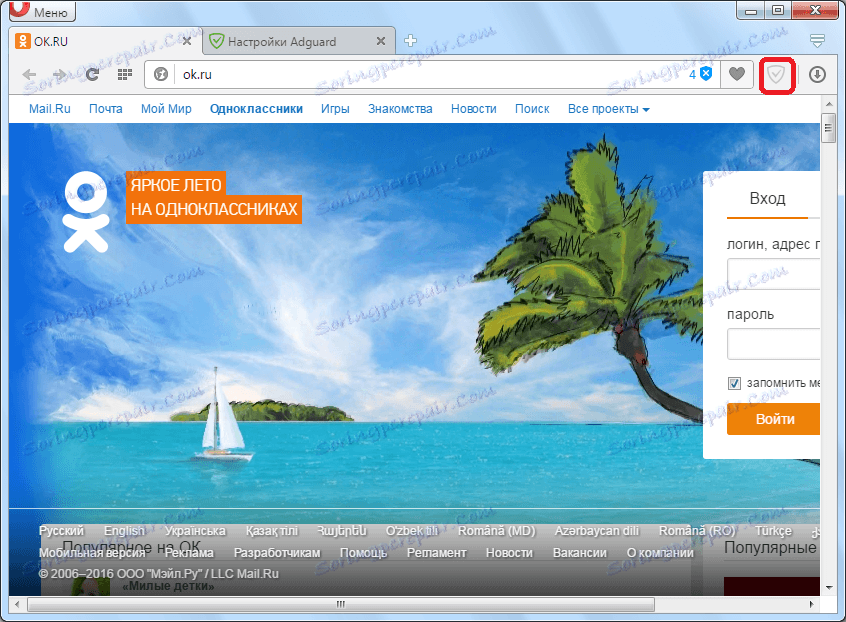Click the site info globe icon
Screen dimensions: 846x622
point(161,74)
